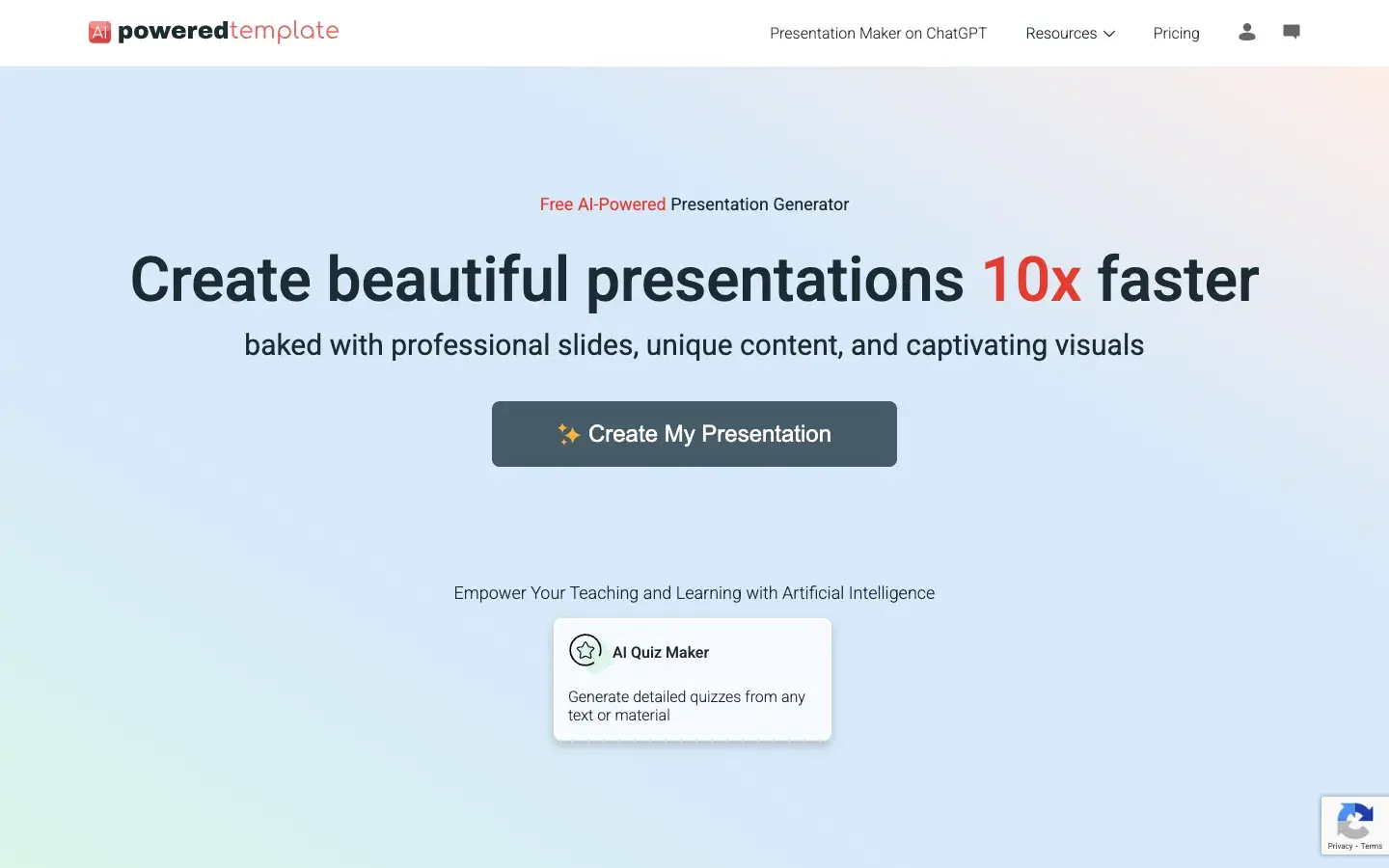
Task: Click the Free AI-Powered Presentation Generator text
Action: coord(694,204)
